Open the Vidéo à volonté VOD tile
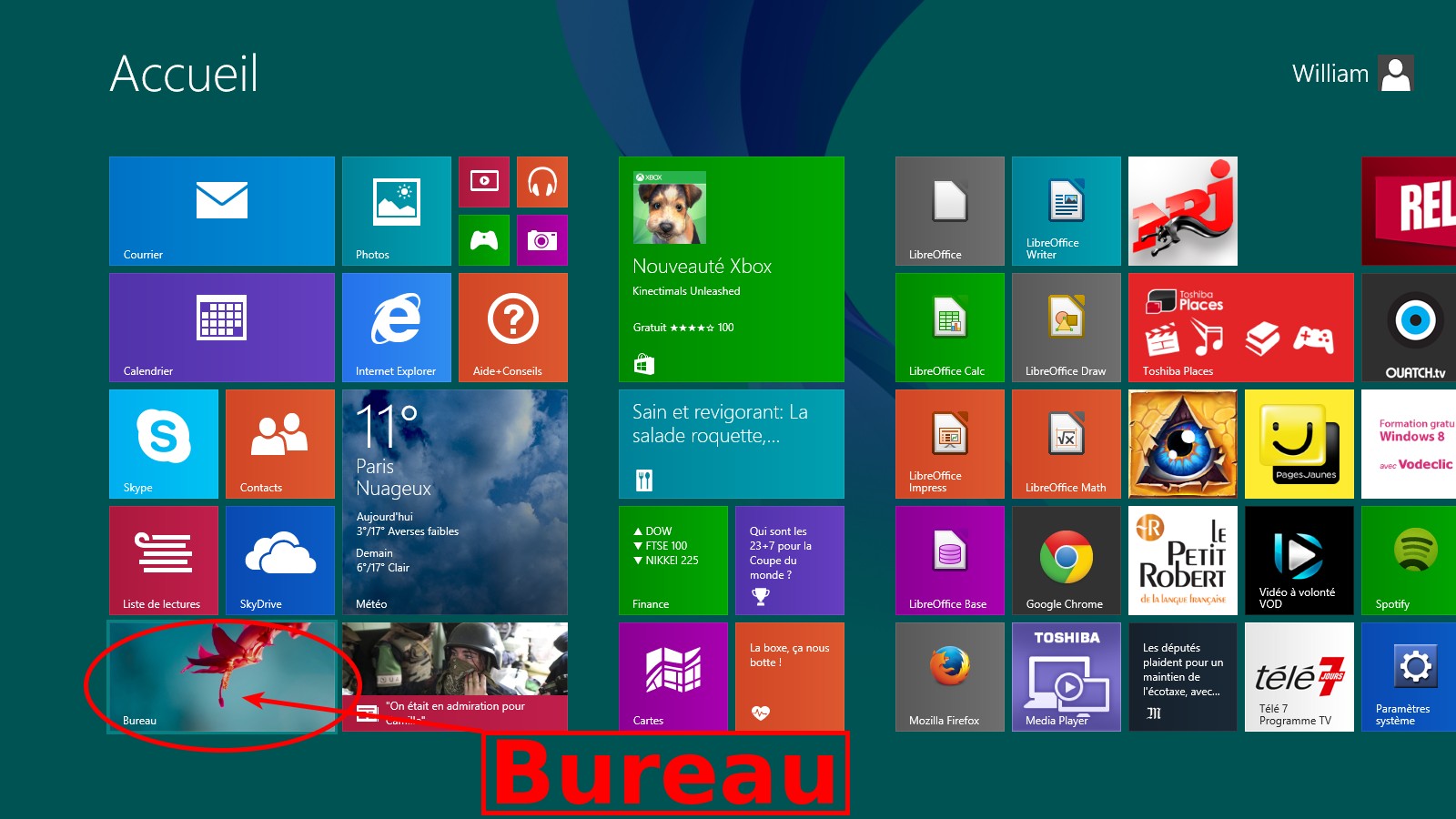 click(1299, 561)
